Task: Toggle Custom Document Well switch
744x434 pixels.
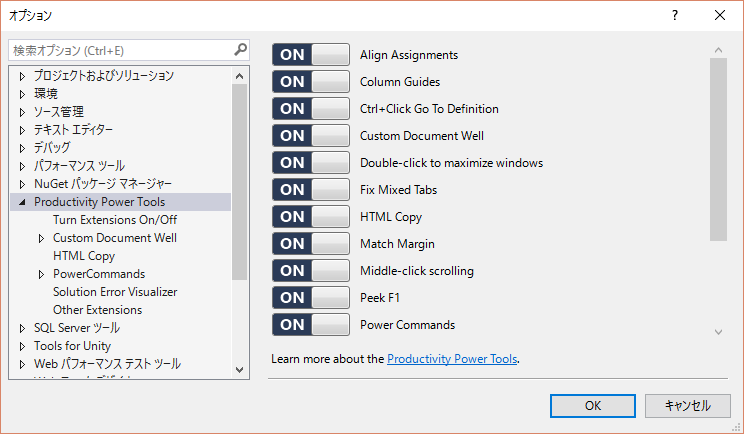Action: coord(311,136)
